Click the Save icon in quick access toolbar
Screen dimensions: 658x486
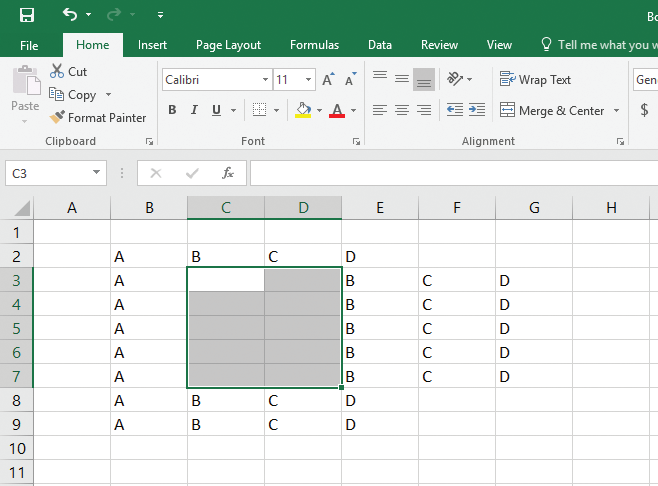coord(27,15)
